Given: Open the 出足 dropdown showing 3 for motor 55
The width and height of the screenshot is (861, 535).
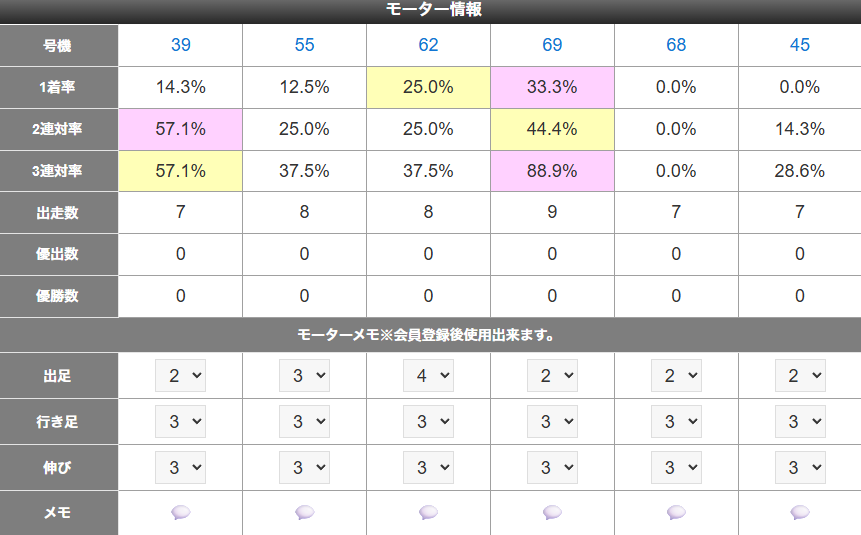Looking at the screenshot, I should coord(305,376).
